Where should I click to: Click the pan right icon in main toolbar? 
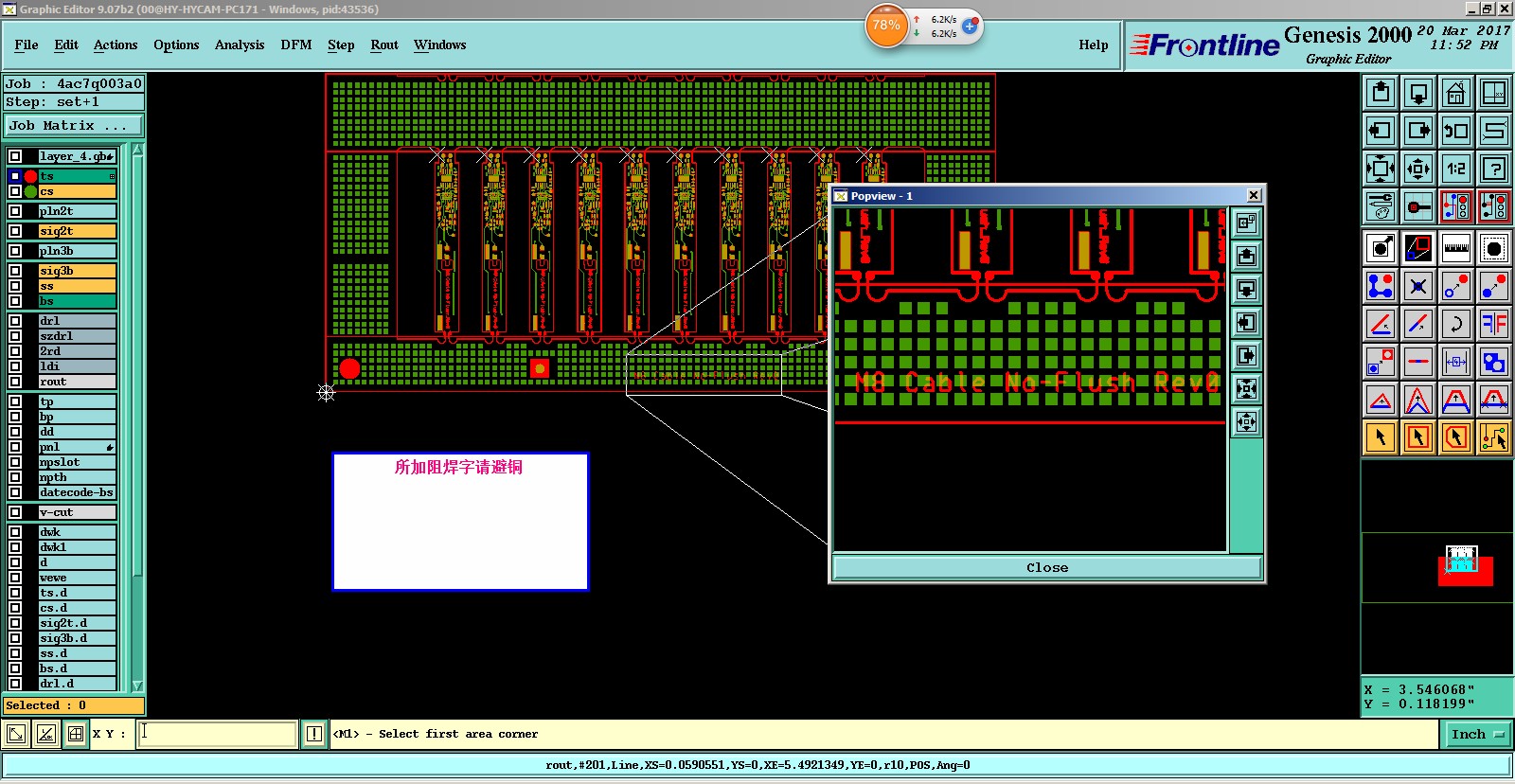point(1418,131)
